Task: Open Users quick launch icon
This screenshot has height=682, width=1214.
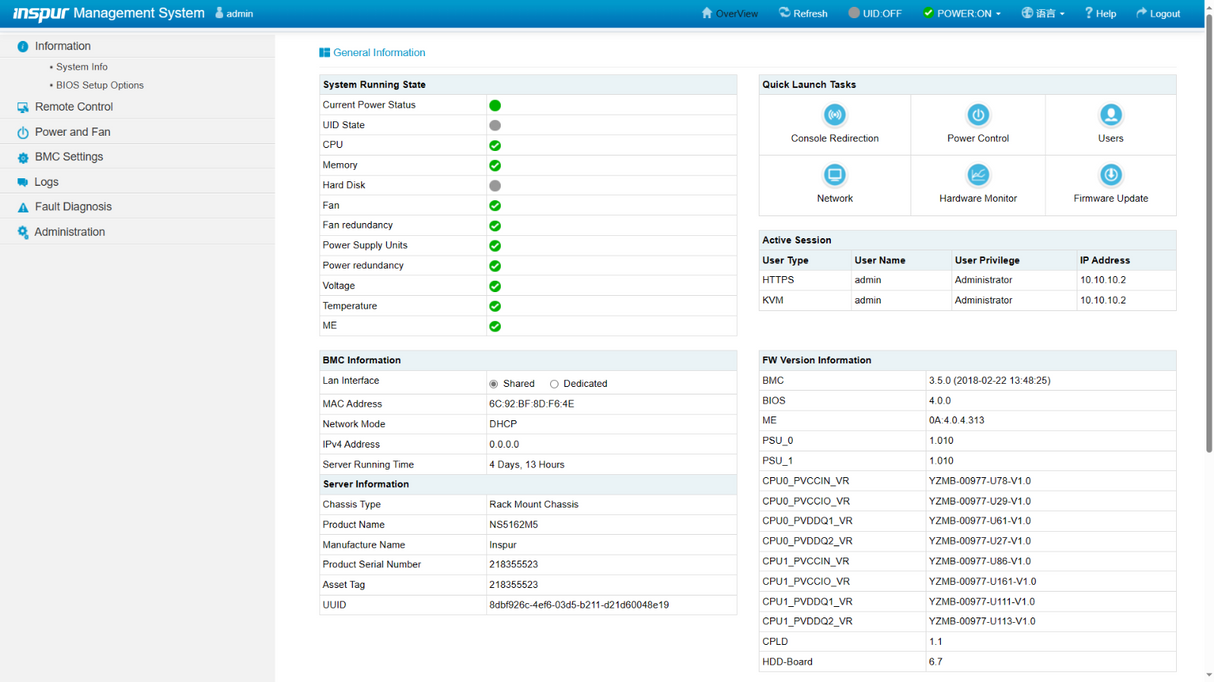Action: click(x=1110, y=115)
